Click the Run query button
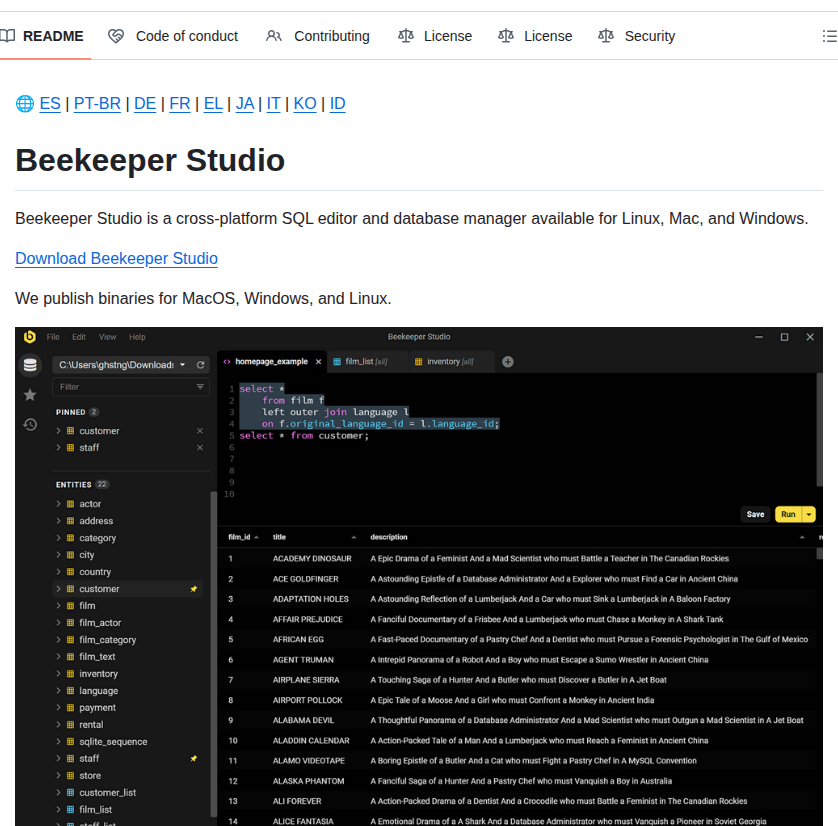The image size is (838, 826). point(788,514)
